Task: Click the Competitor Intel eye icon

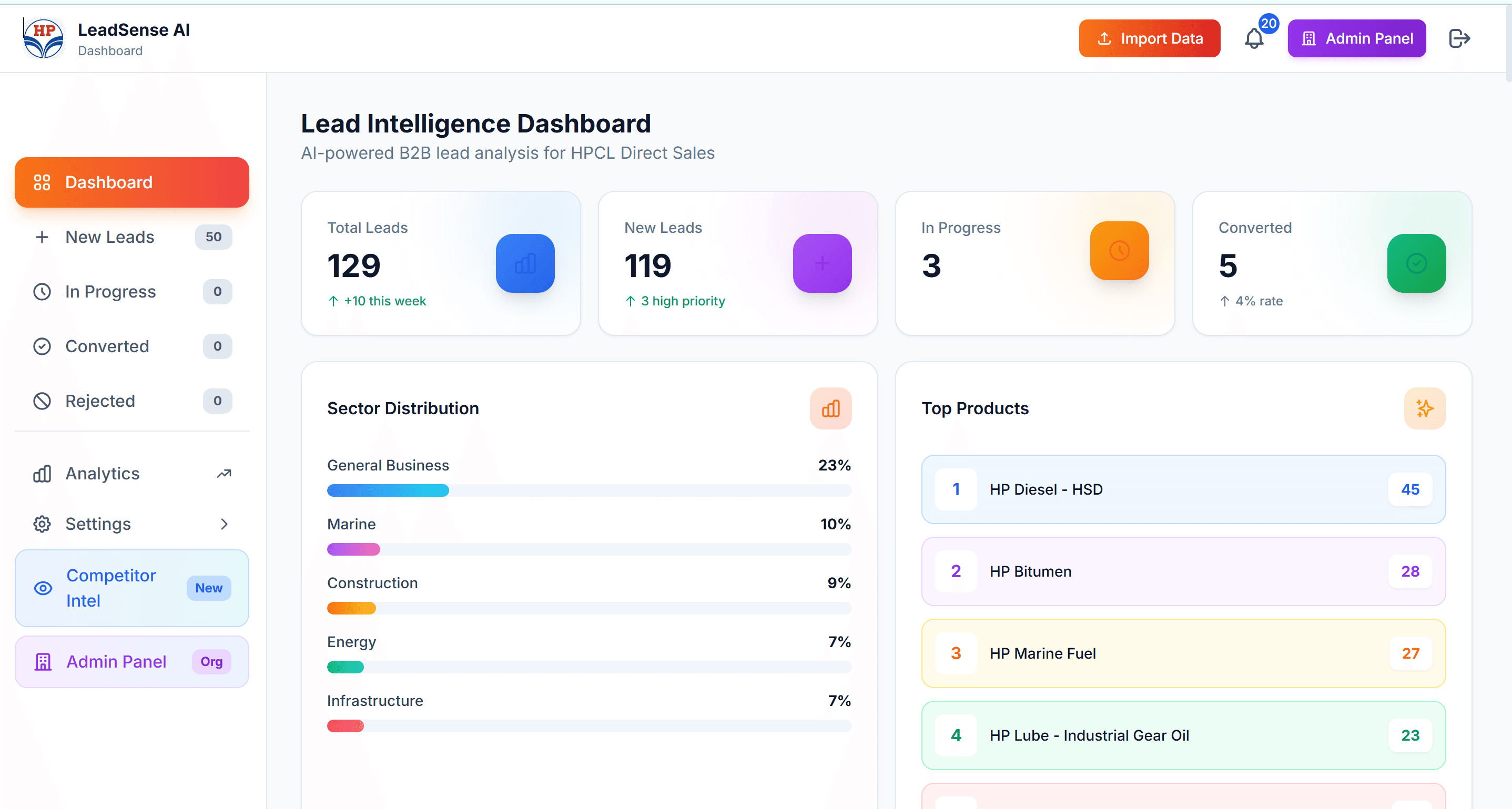Action: 43,588
